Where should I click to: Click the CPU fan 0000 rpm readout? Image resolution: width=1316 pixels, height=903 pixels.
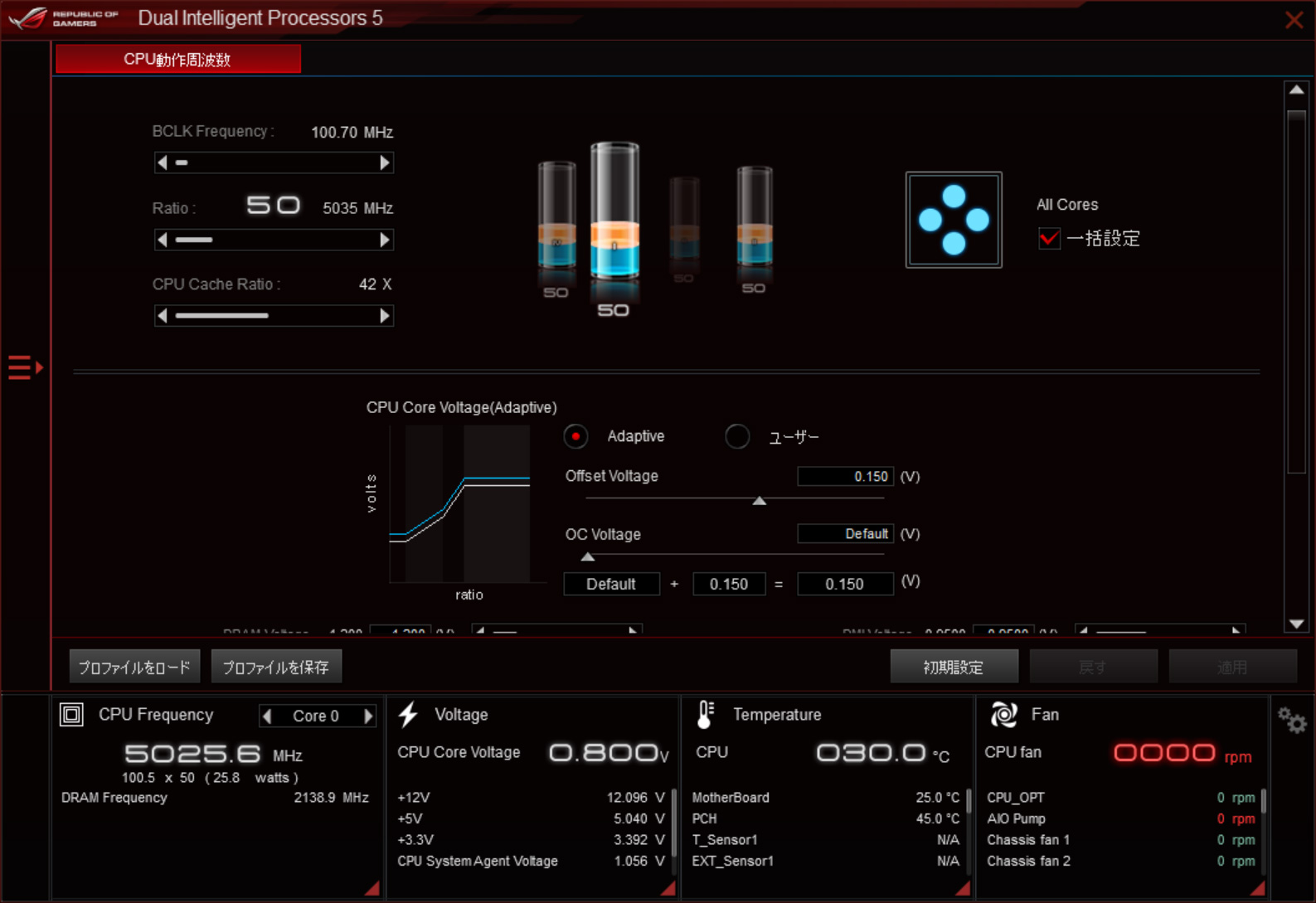[x=1182, y=754]
